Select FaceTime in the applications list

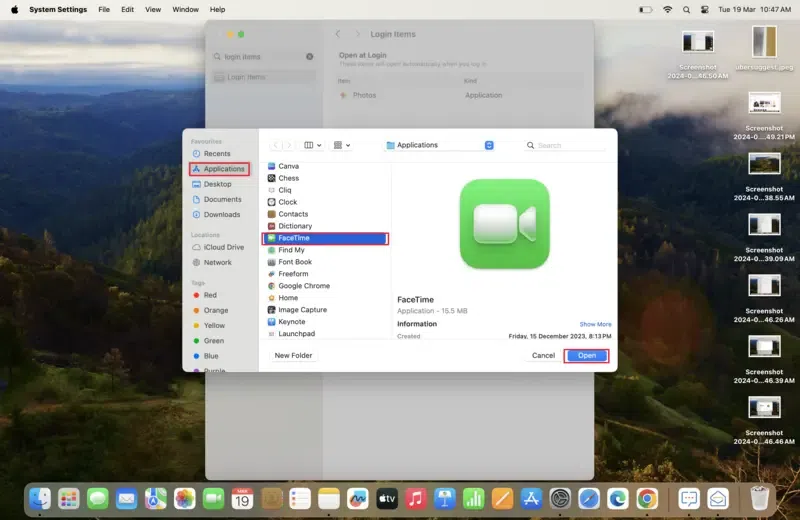(x=326, y=238)
